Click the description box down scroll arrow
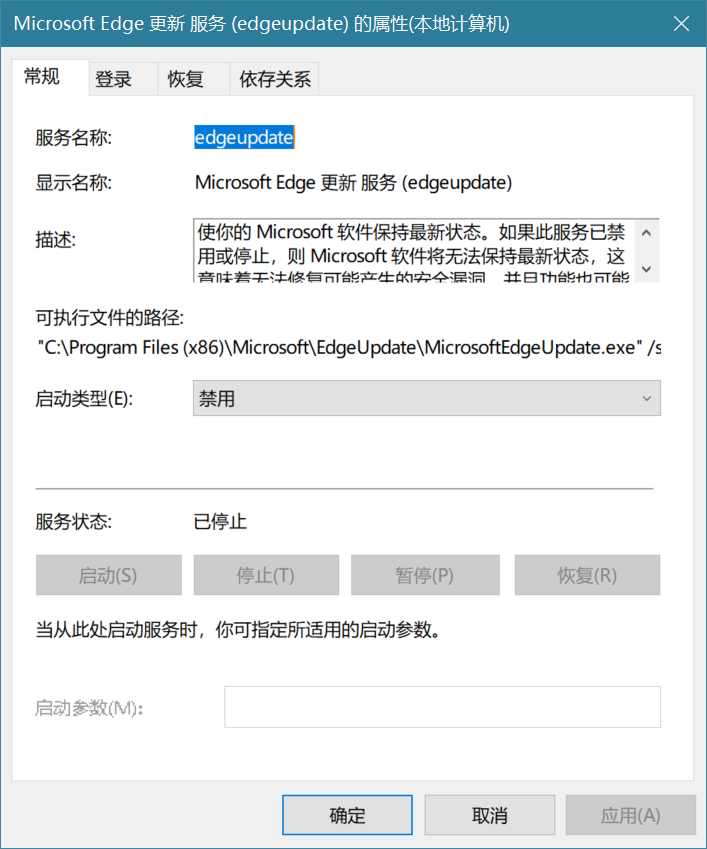The height and width of the screenshot is (849, 707). tap(646, 269)
